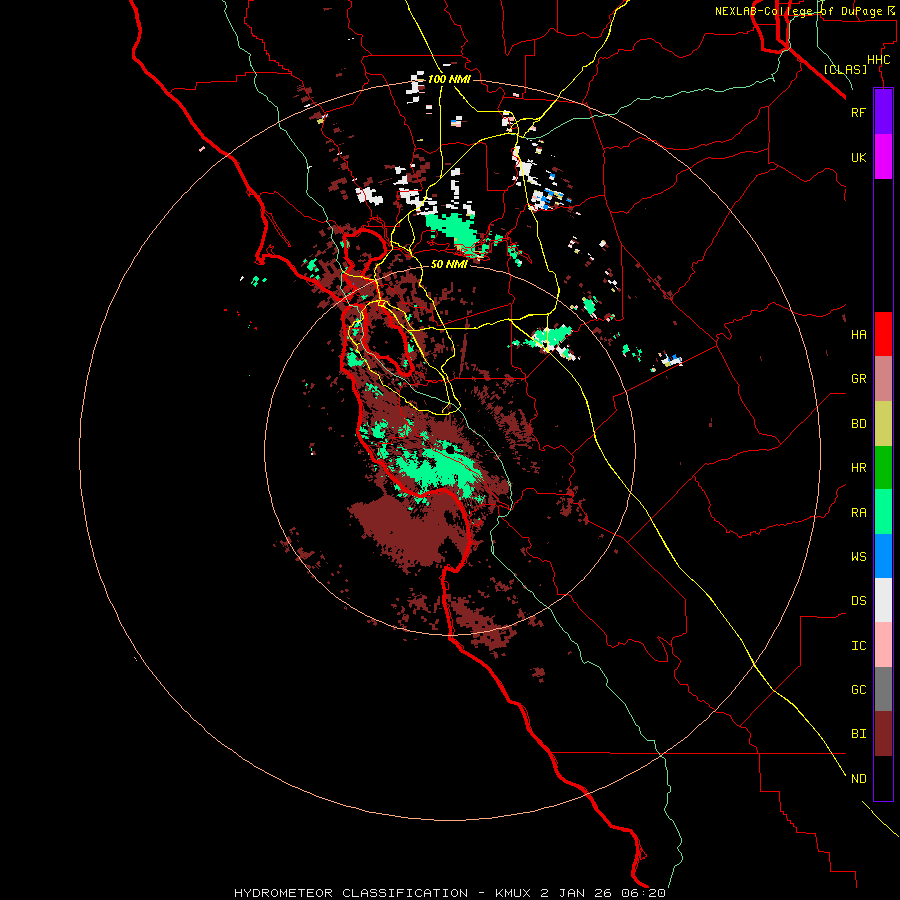
Task: Select the "GC" legend label
Action: point(858,690)
